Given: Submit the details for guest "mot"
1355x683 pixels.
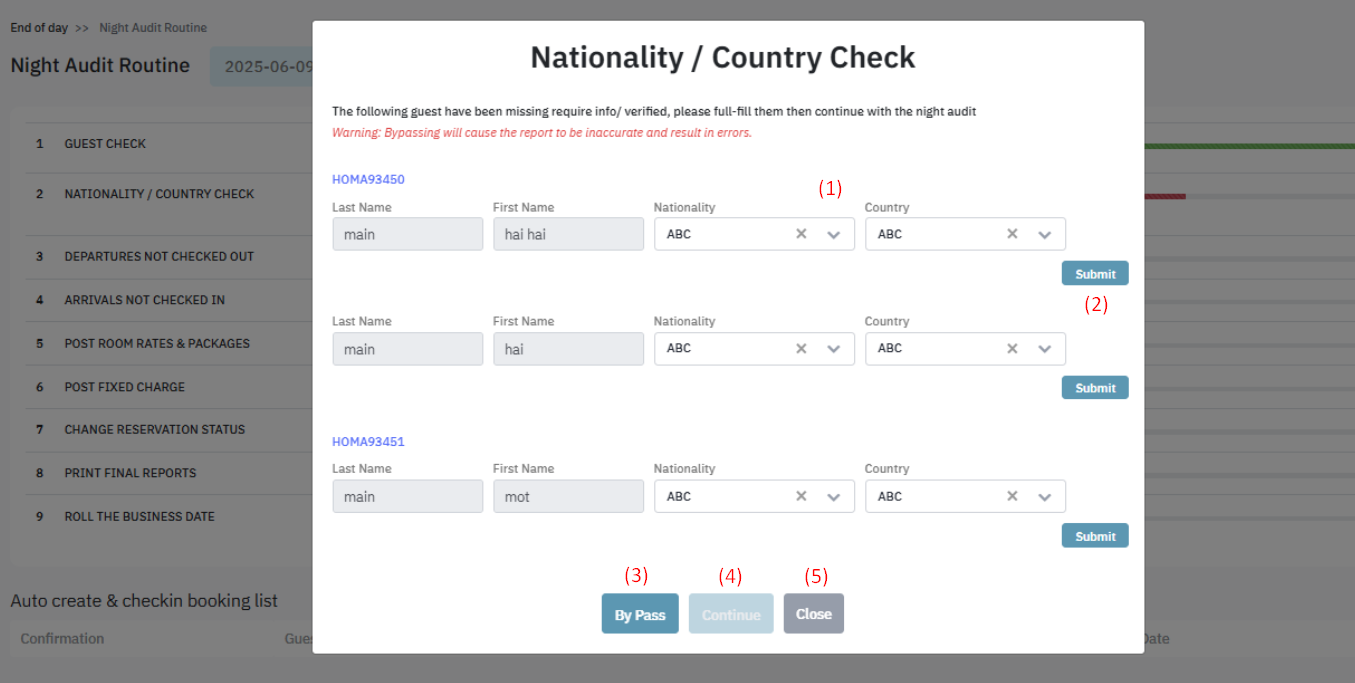Looking at the screenshot, I should pyautogui.click(x=1095, y=536).
